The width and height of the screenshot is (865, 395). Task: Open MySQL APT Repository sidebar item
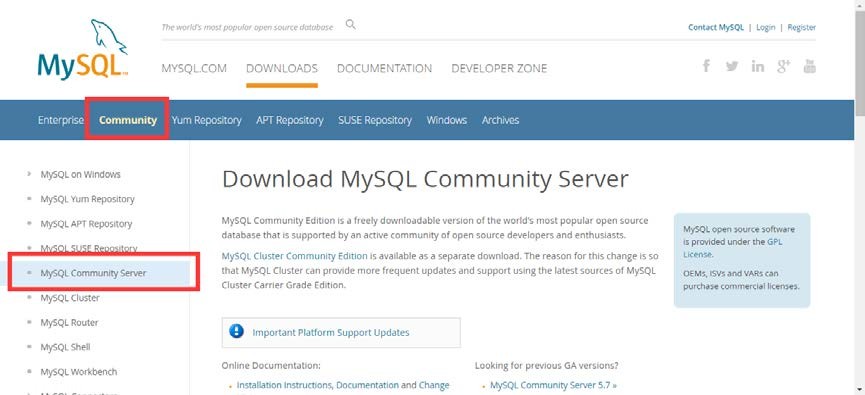coord(86,224)
